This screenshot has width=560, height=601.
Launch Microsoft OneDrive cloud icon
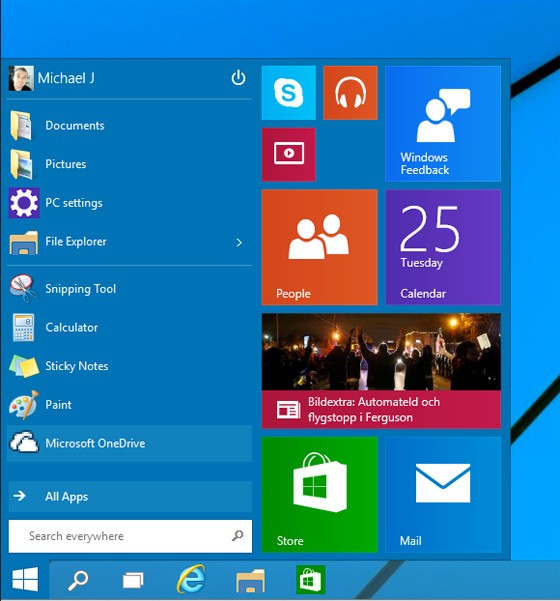(24, 443)
